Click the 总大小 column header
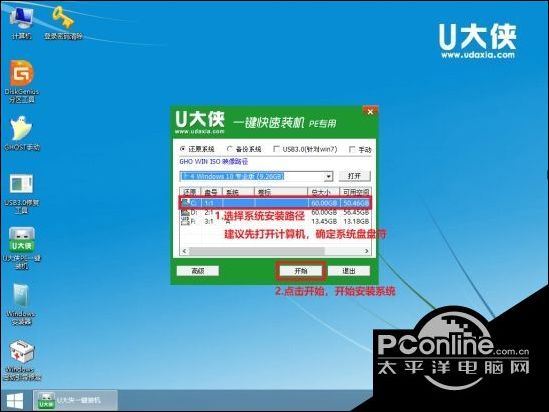The image size is (549, 412). (323, 192)
